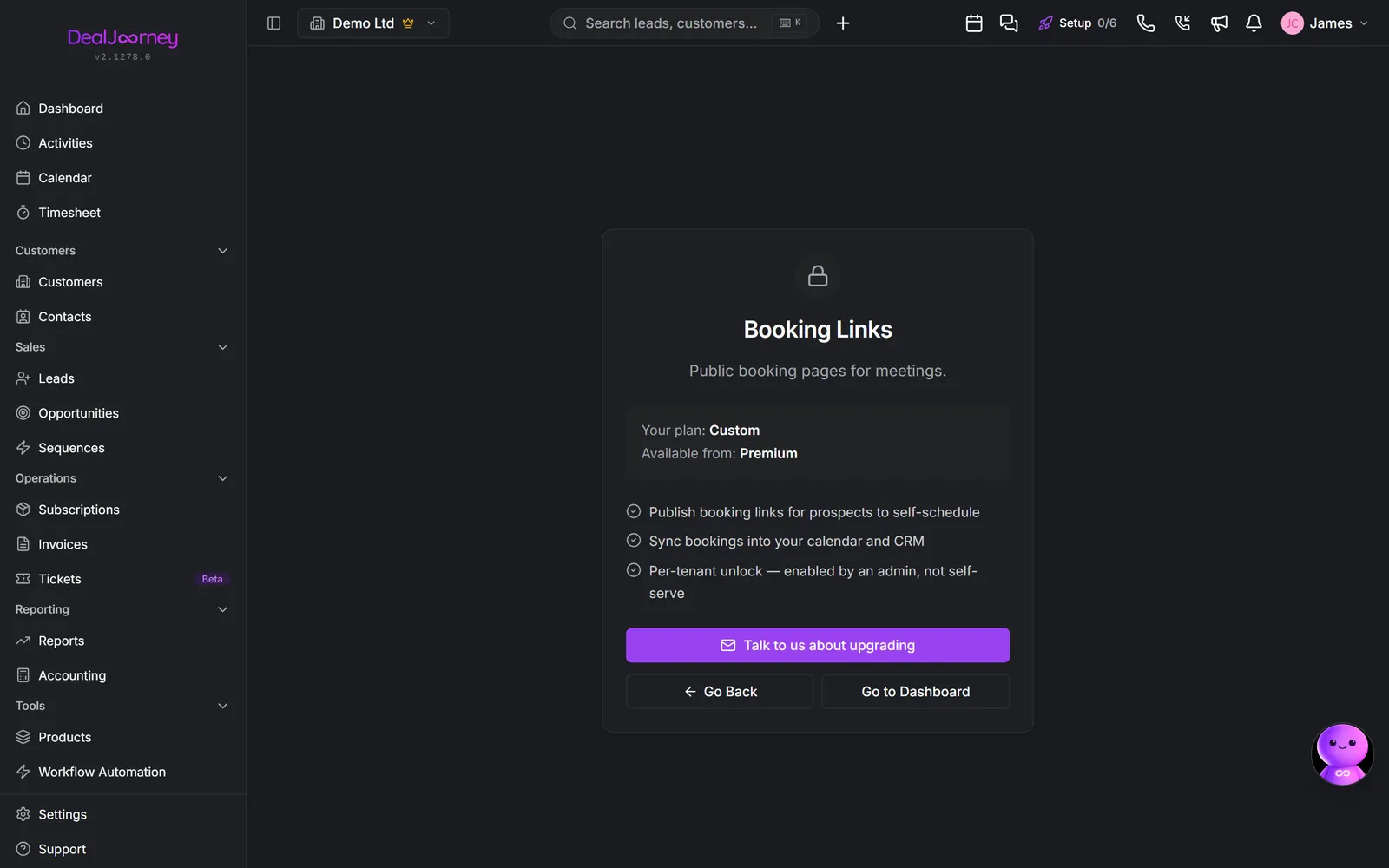The width and height of the screenshot is (1389, 868).
Task: Open the notifications bell
Action: click(1254, 23)
